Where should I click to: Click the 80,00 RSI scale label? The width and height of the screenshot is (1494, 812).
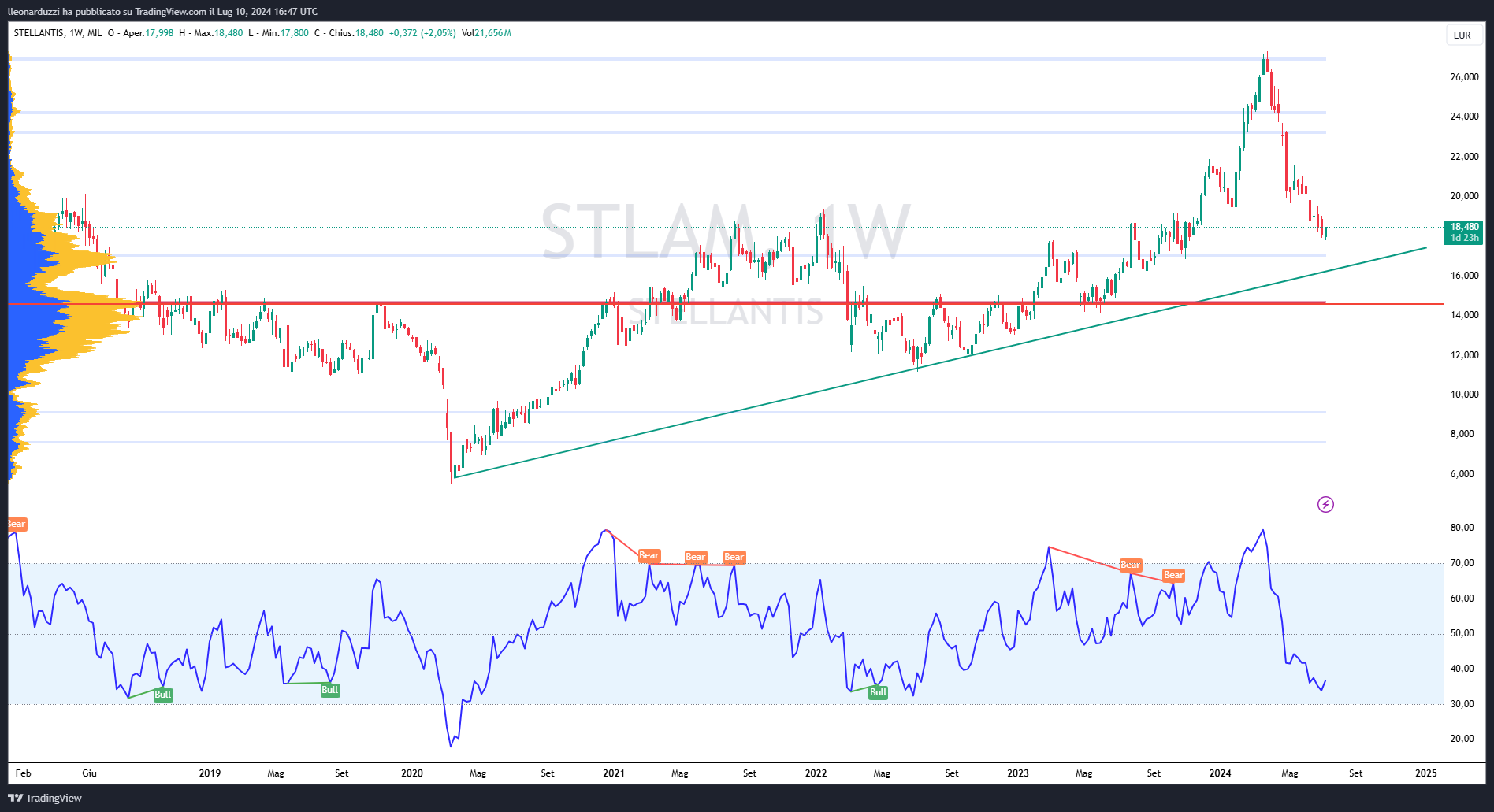[1462, 528]
